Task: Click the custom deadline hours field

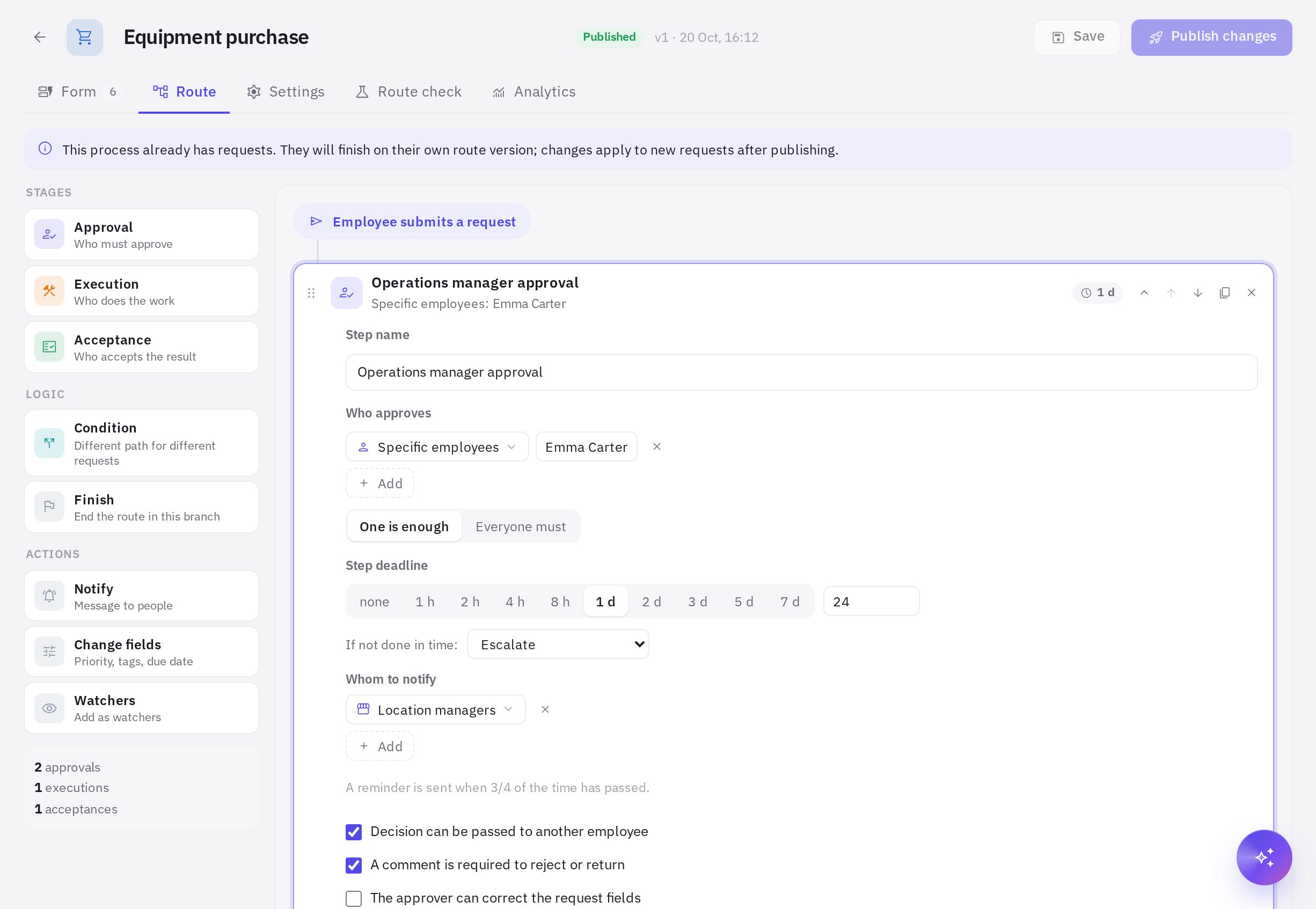Action: [871, 602]
